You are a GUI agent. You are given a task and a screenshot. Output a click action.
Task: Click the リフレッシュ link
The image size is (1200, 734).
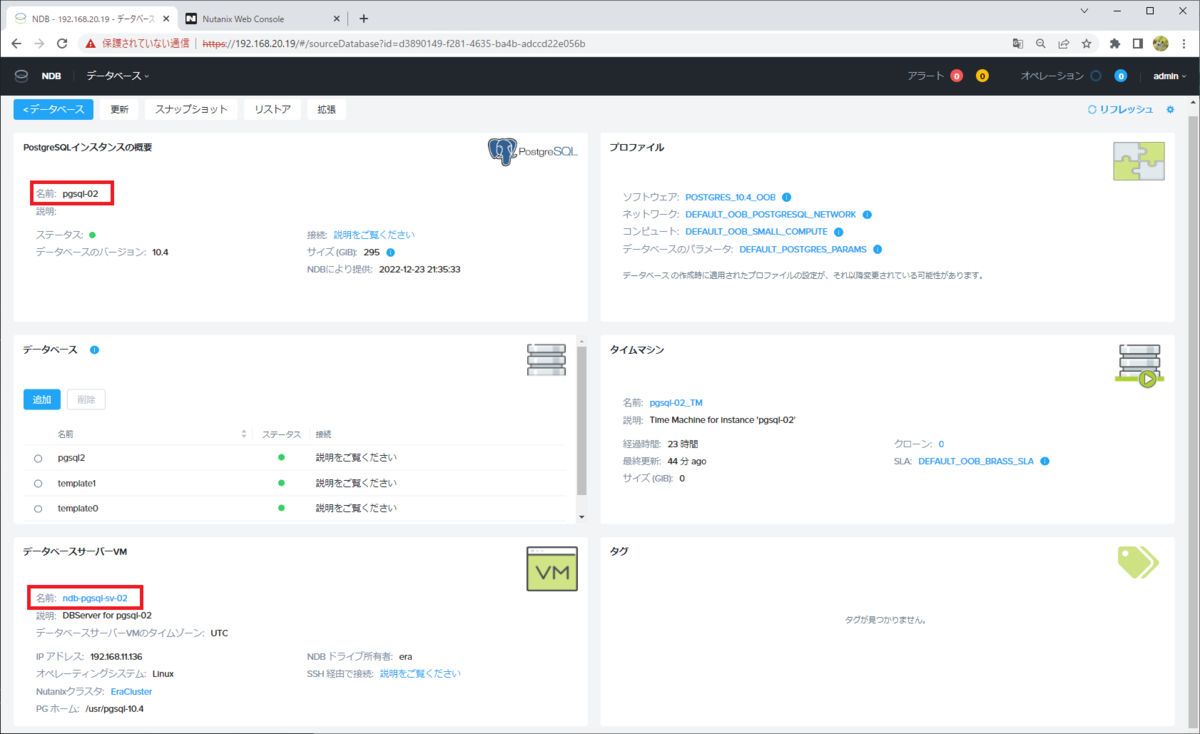[1120, 110]
